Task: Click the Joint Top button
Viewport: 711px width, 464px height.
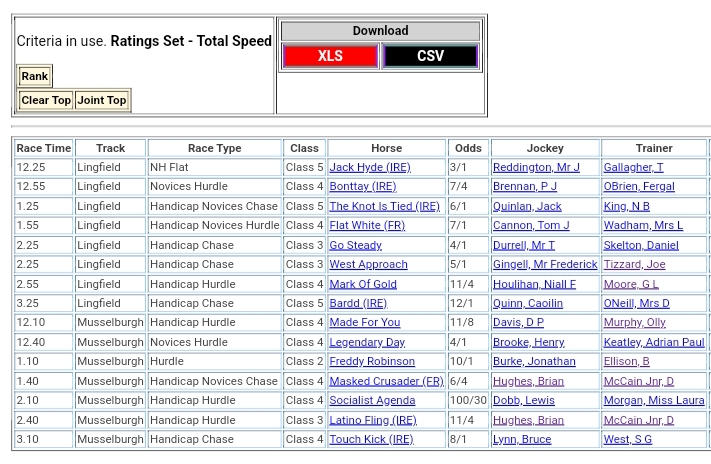Action: click(x=102, y=100)
